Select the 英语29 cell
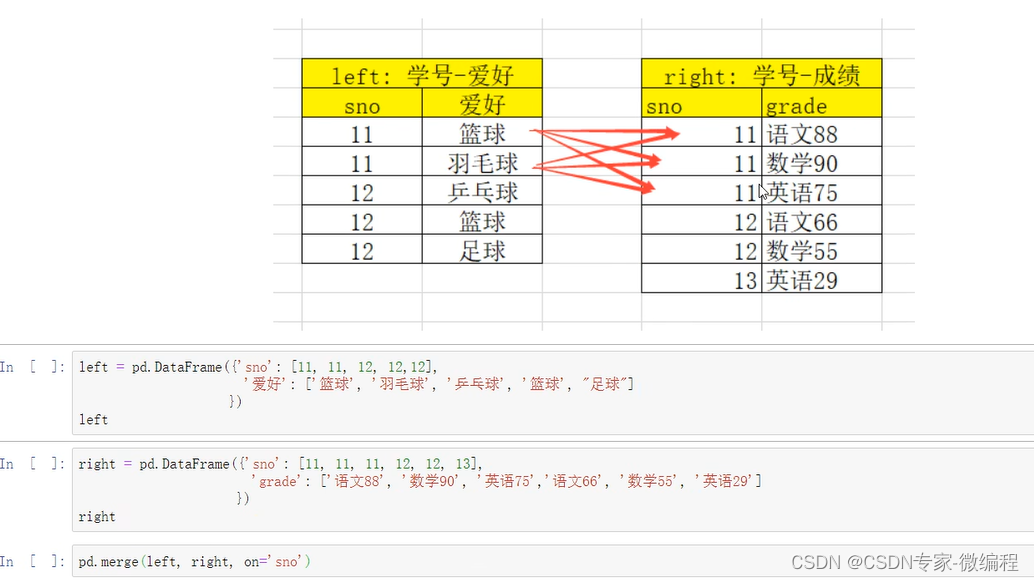This screenshot has height=582, width=1034. point(822,279)
